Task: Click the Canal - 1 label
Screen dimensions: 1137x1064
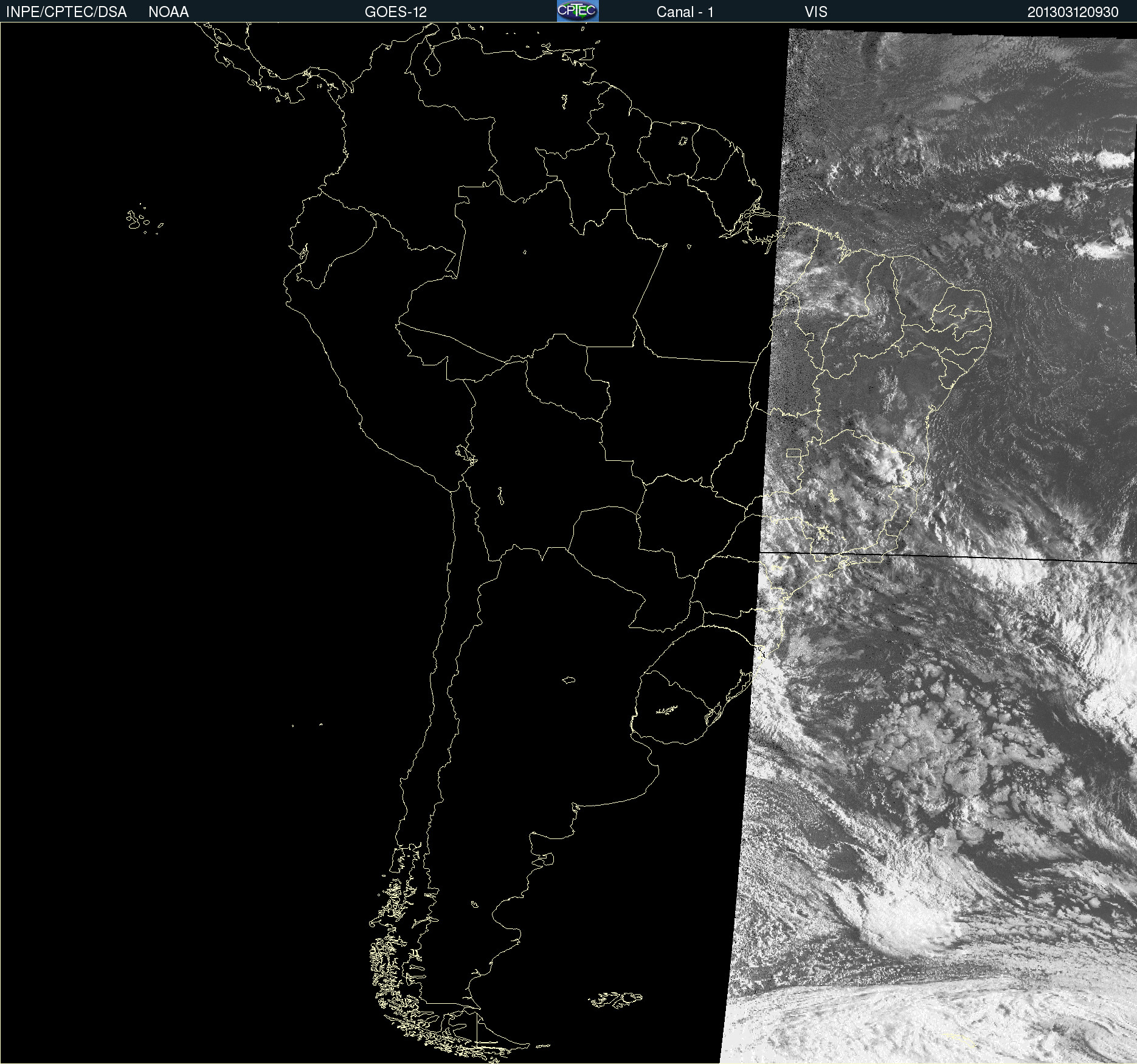Action: tap(685, 12)
